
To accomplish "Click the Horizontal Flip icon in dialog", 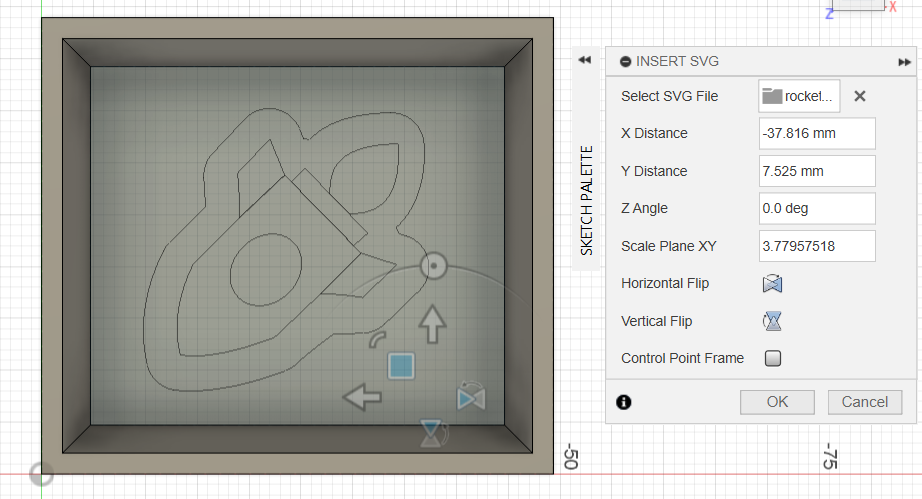I will tap(772, 283).
